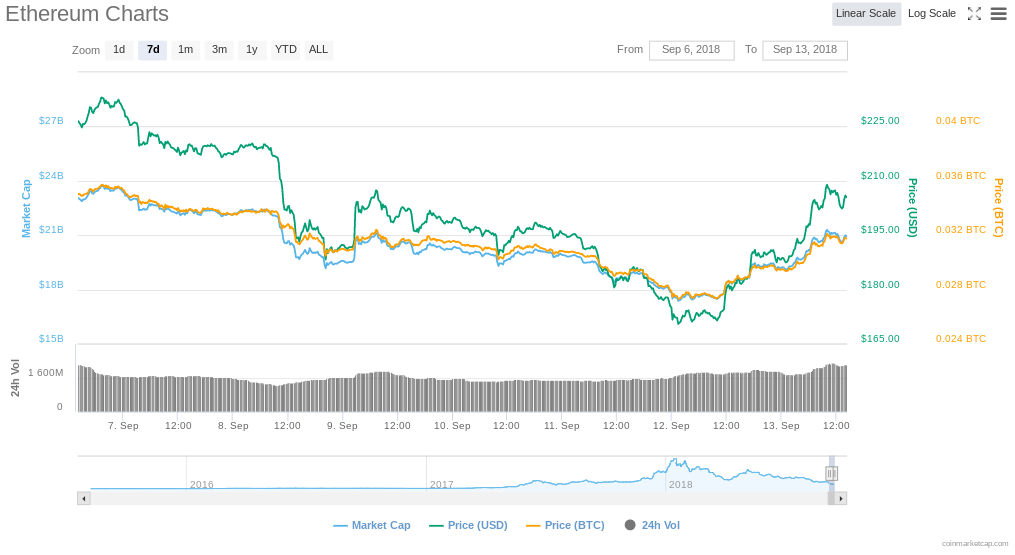Click 2017 in the navigator timeline
The image size is (1015, 555).
[441, 484]
